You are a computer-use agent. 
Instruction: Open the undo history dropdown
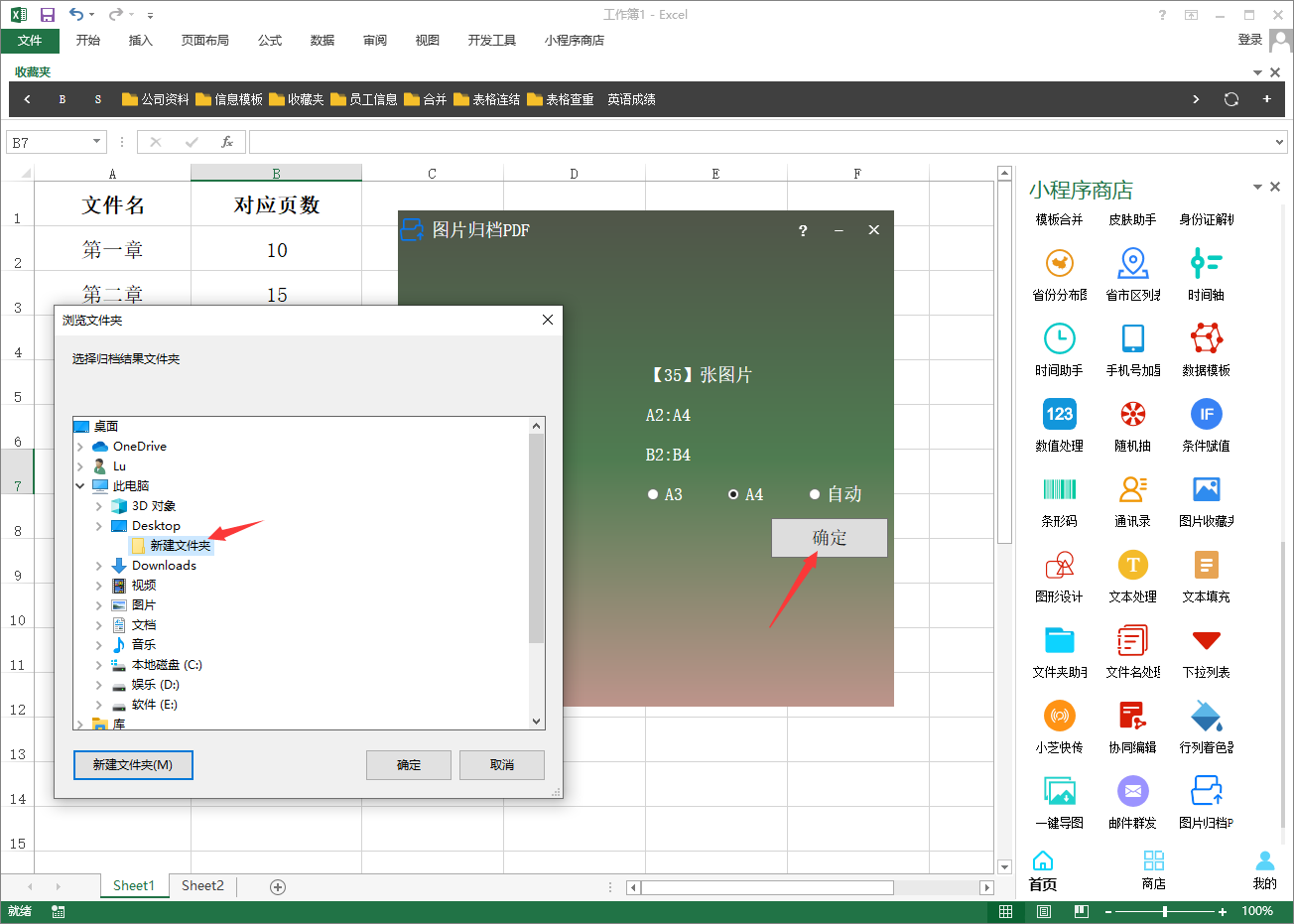[x=92, y=15]
